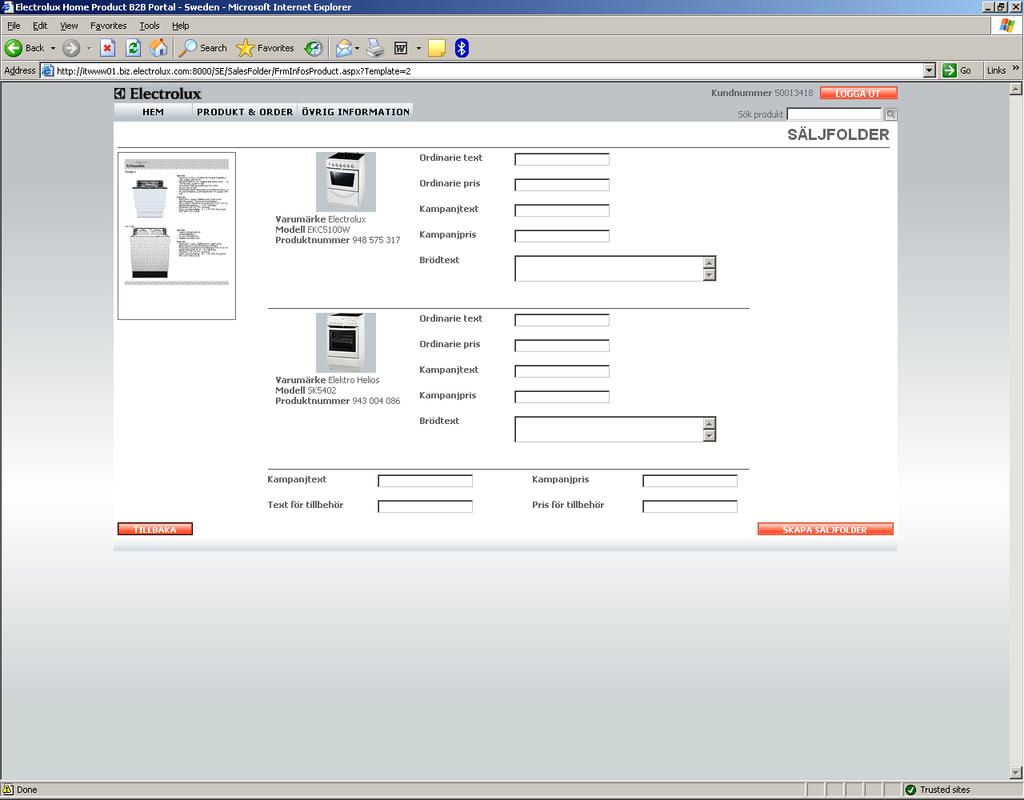This screenshot has width=1024, height=800.
Task: Log out with the LOGGA UT button
Action: coord(858,93)
